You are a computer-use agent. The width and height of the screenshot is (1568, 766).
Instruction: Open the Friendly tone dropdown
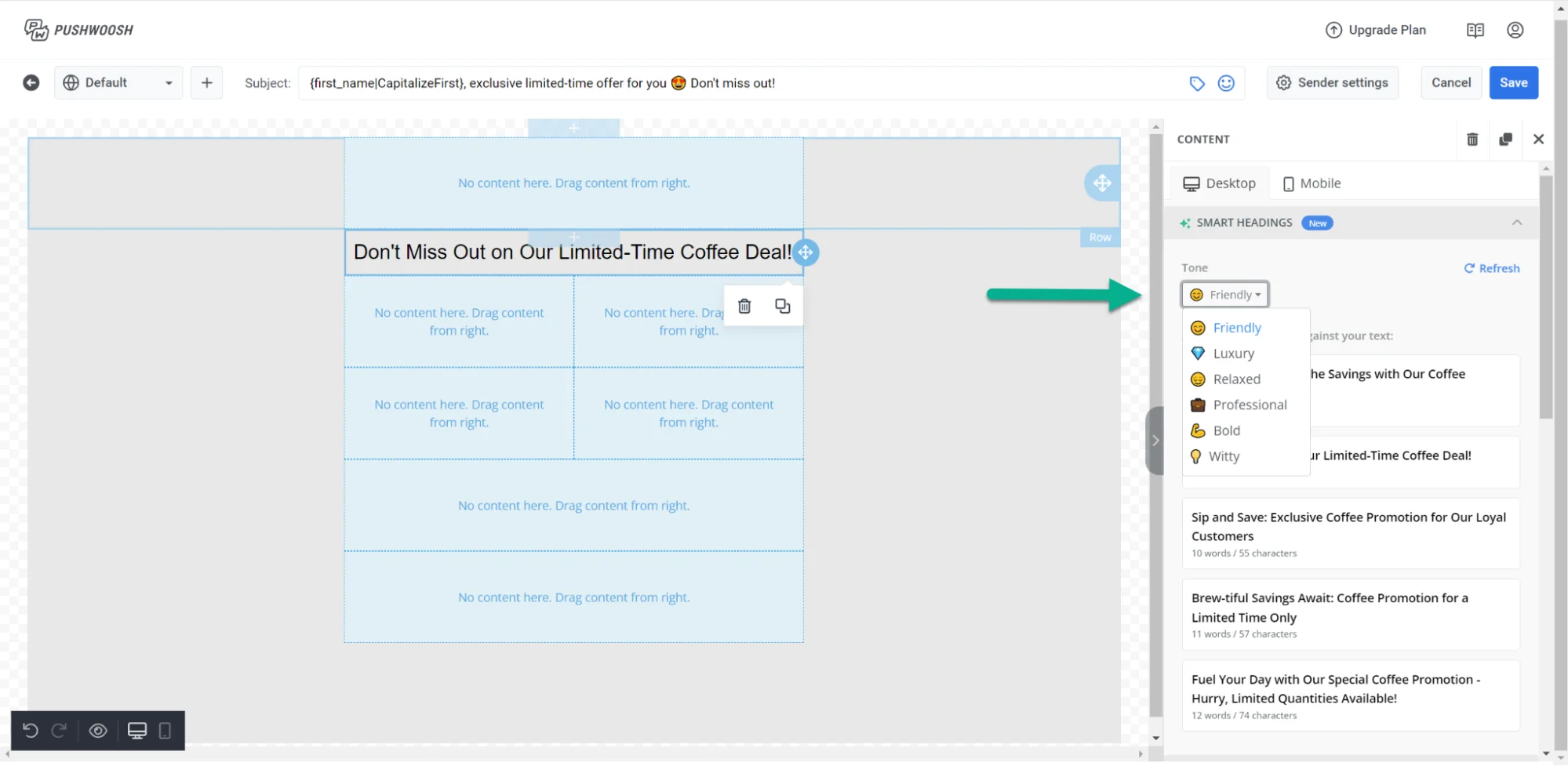(x=1225, y=295)
